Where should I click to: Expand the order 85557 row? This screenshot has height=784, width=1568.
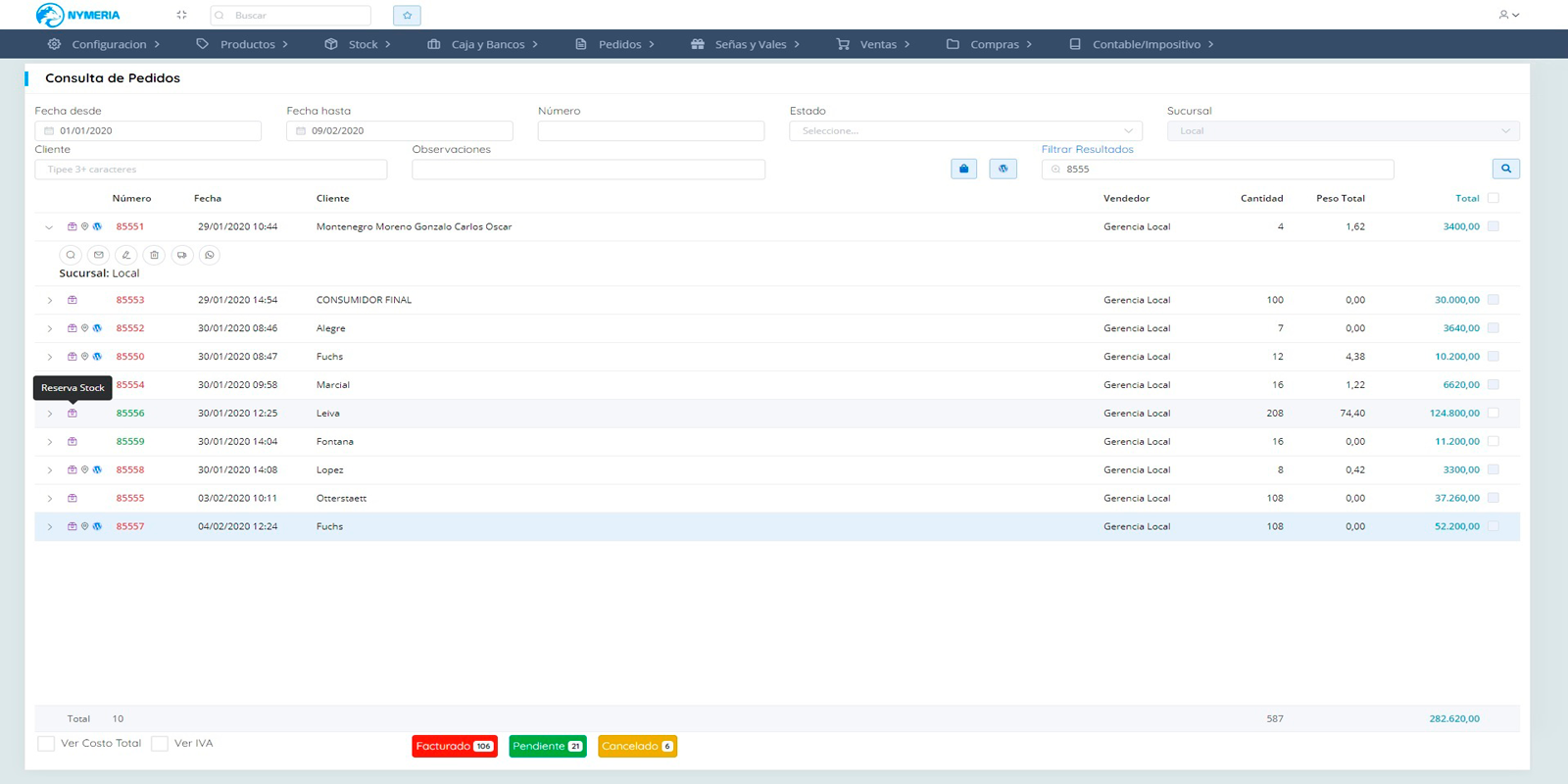coord(50,527)
